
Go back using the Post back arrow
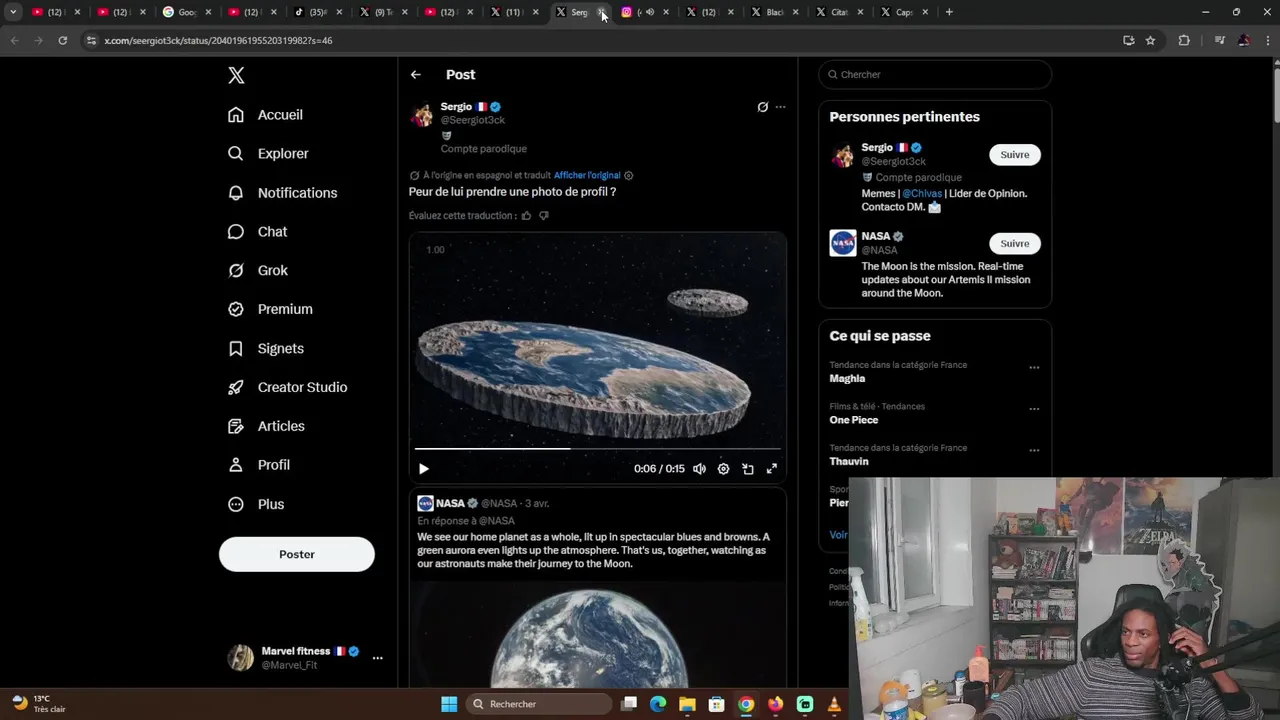pos(416,75)
